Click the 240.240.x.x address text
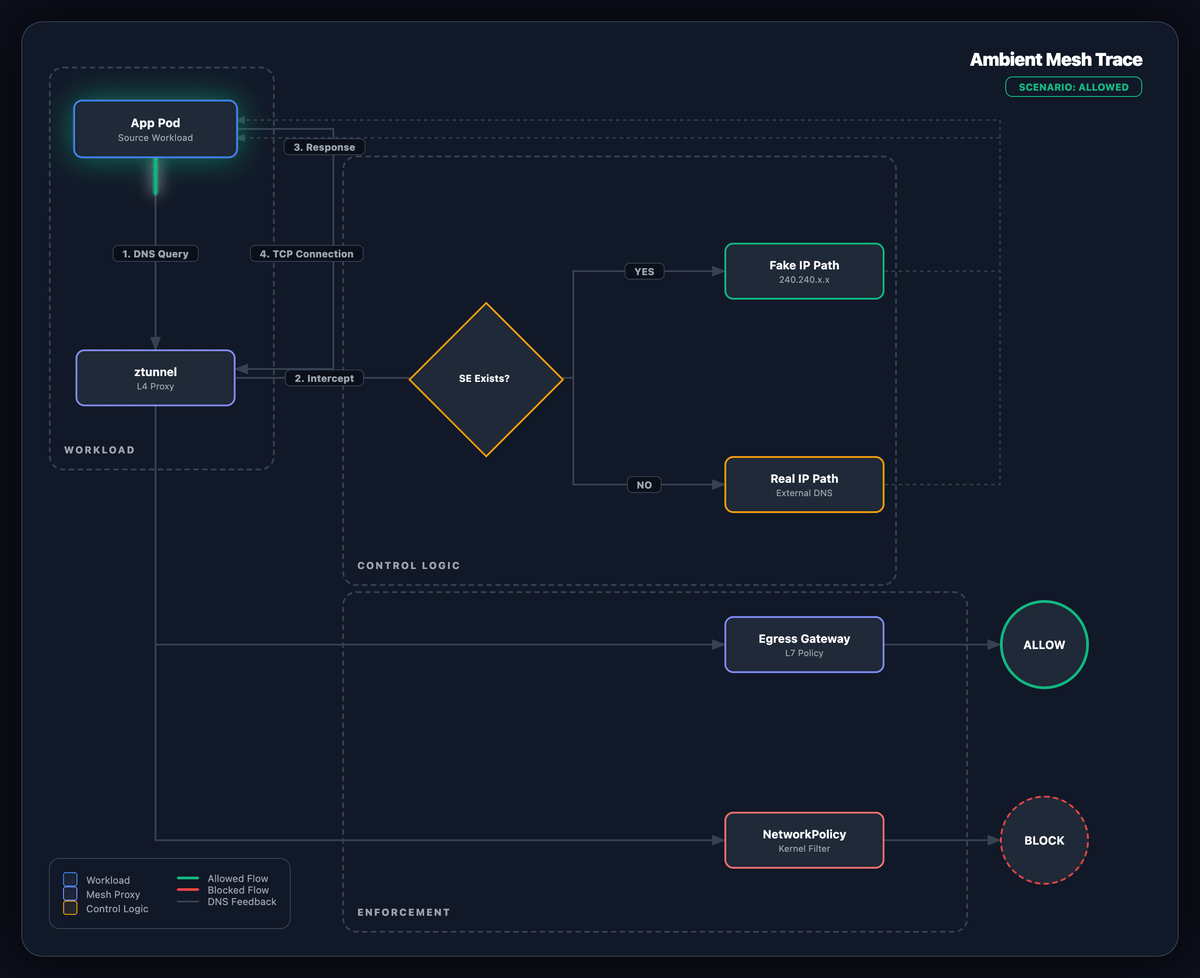1200x978 pixels. 804,280
